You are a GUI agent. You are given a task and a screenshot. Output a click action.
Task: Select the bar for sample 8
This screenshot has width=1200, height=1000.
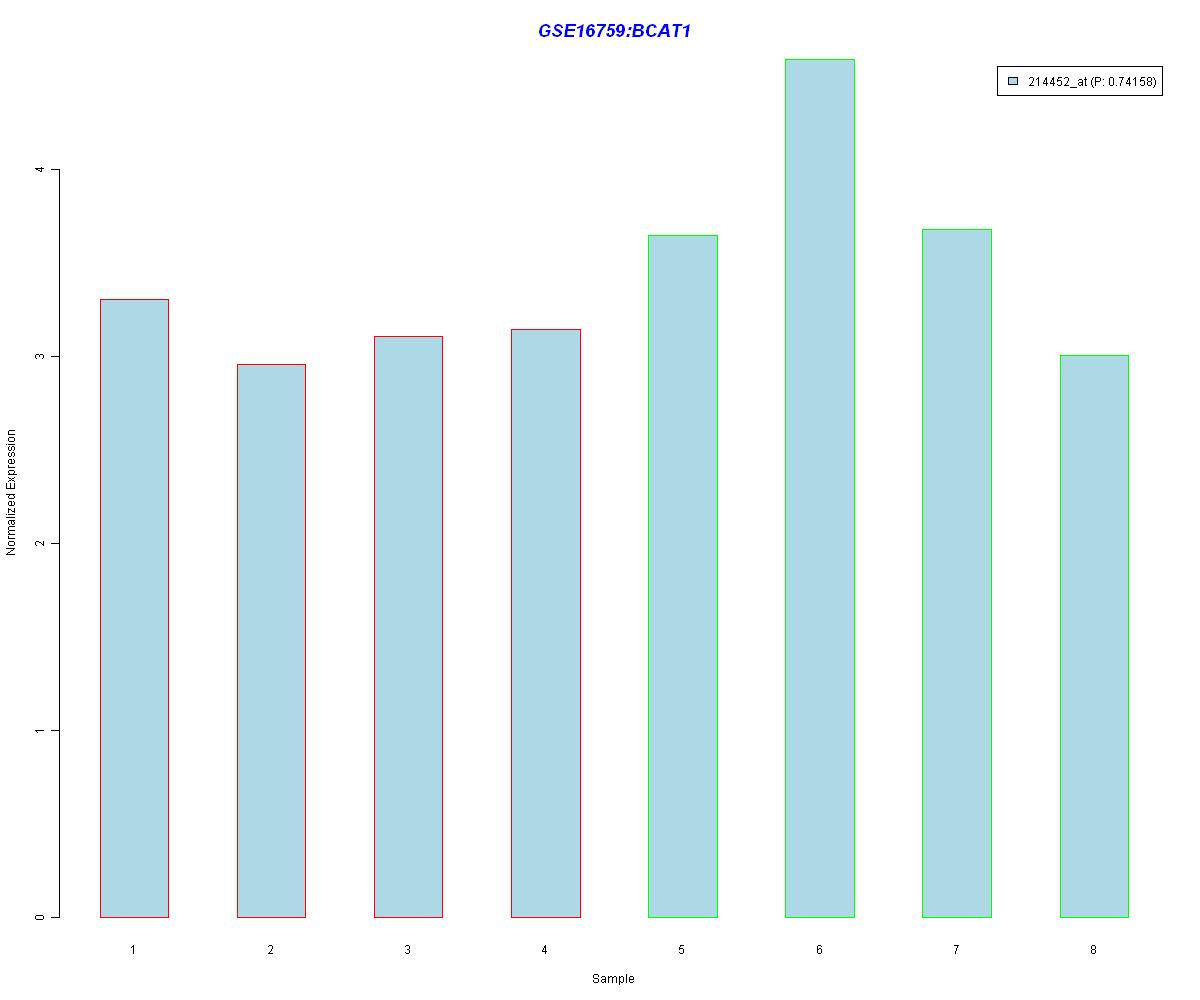click(1094, 636)
